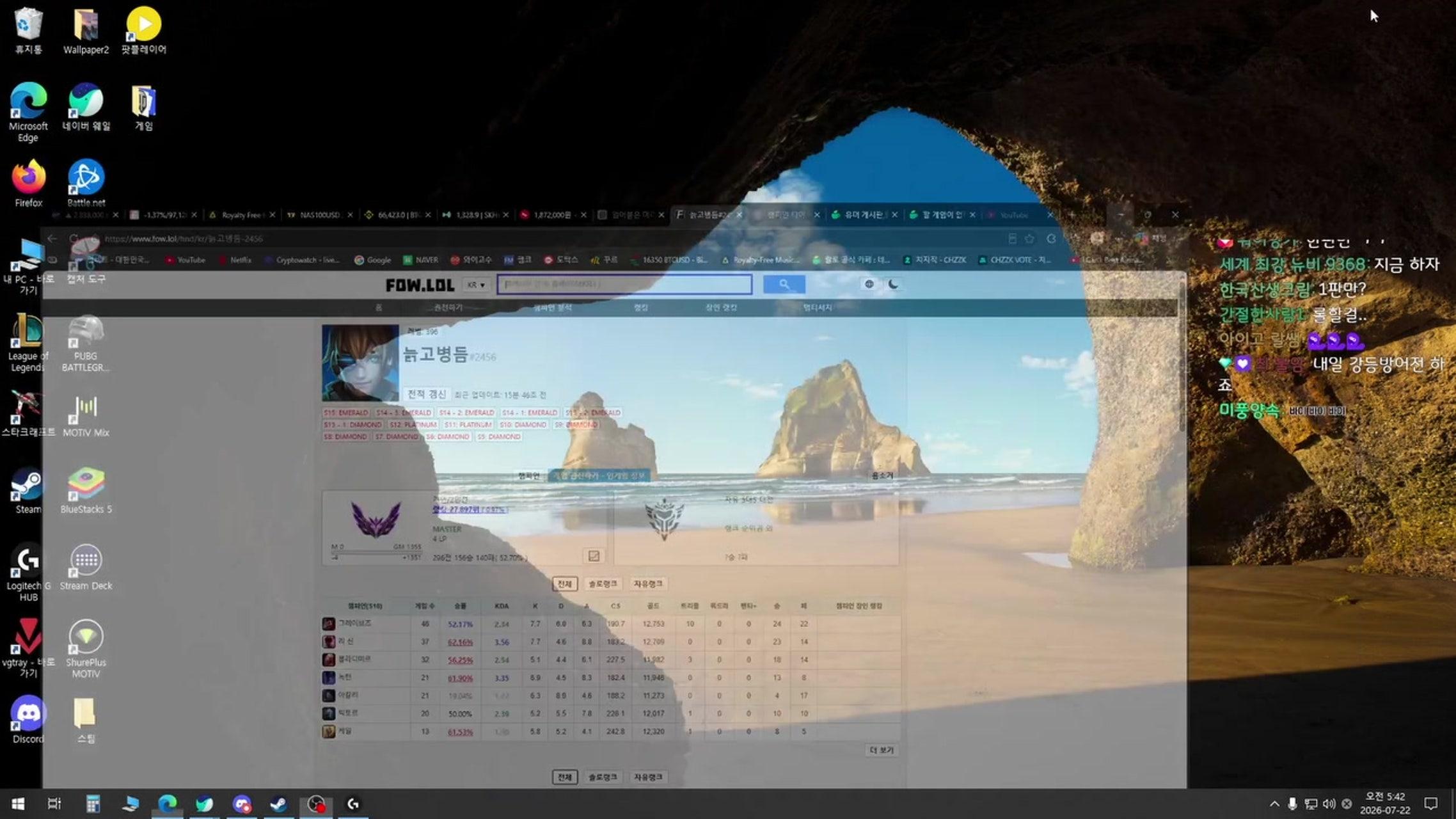
Task: Switch to the 유머 게시판 browser tab
Action: click(x=864, y=215)
